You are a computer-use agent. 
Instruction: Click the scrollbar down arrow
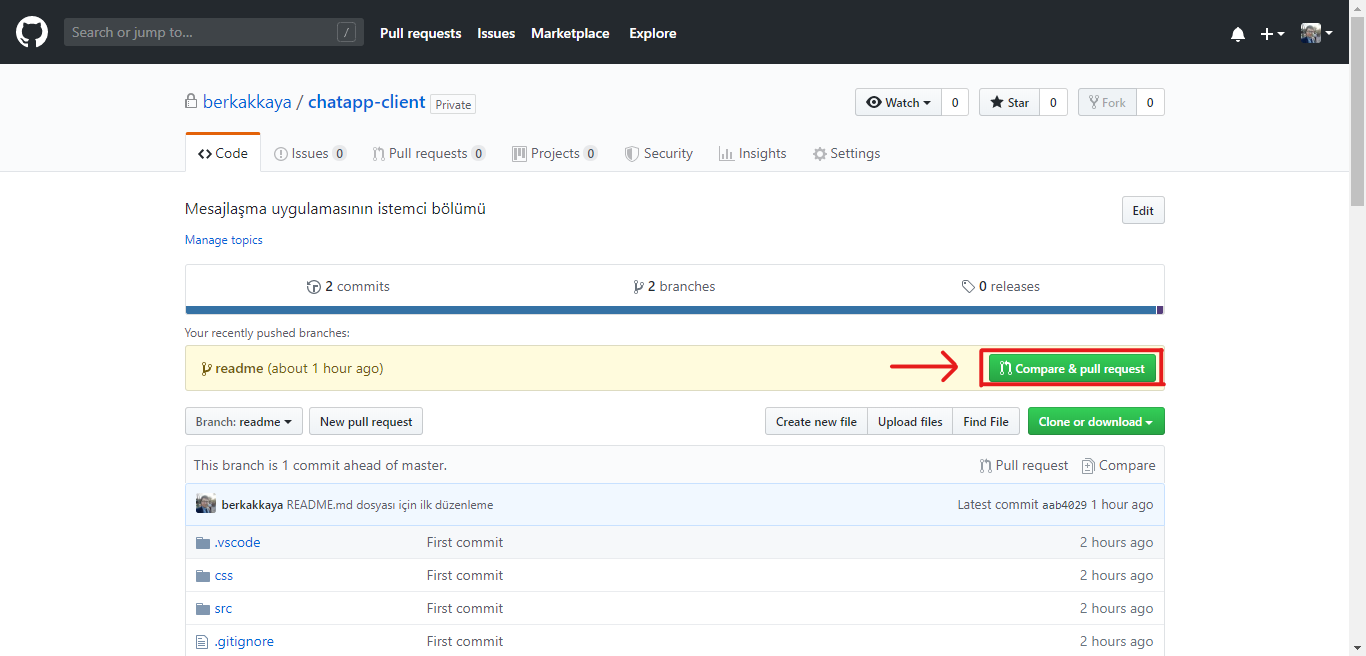1357,647
